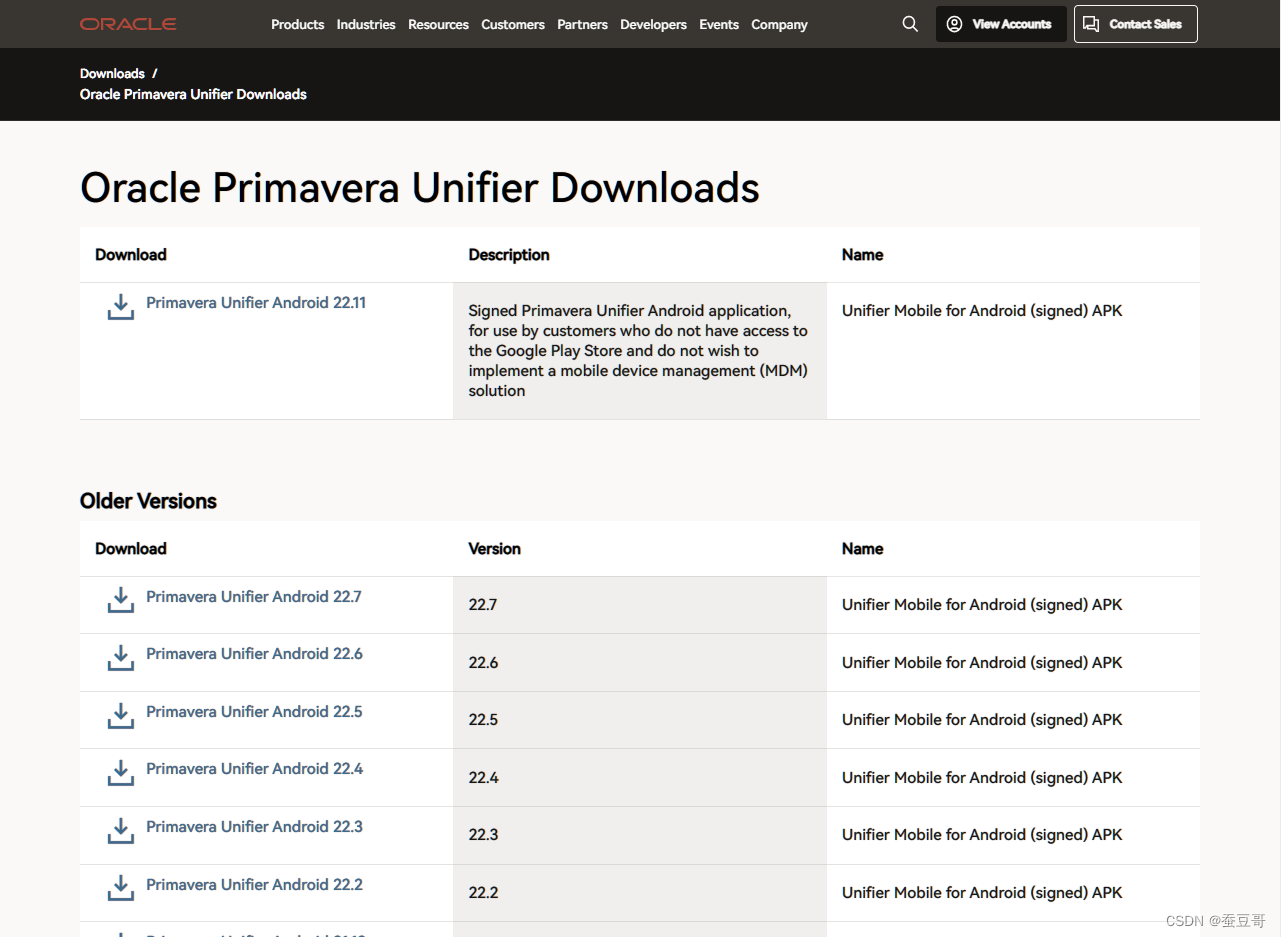
Task: Click the download icon beside version 22.3
Action: pos(120,831)
